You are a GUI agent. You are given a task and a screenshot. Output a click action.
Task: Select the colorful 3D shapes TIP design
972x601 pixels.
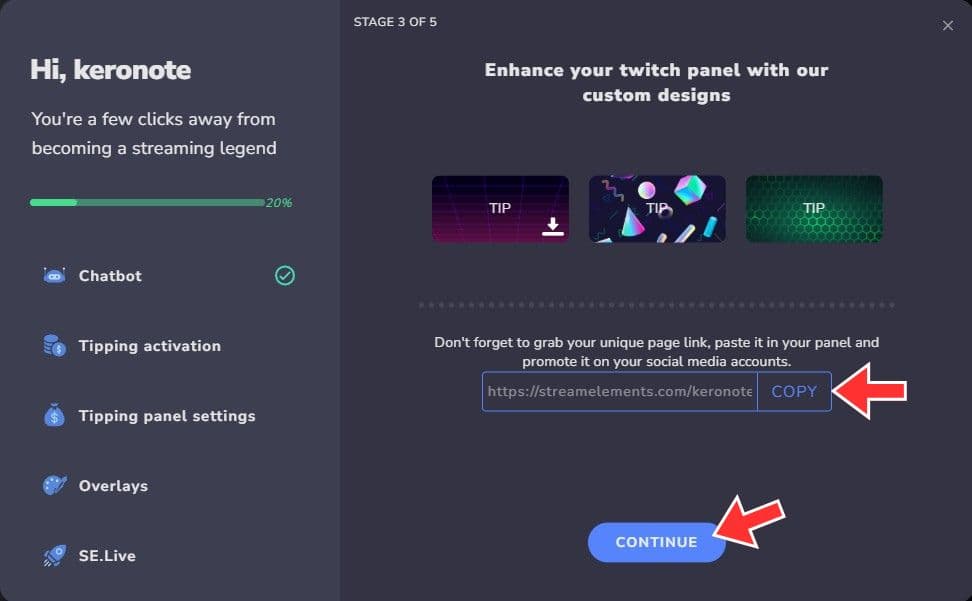click(x=657, y=209)
